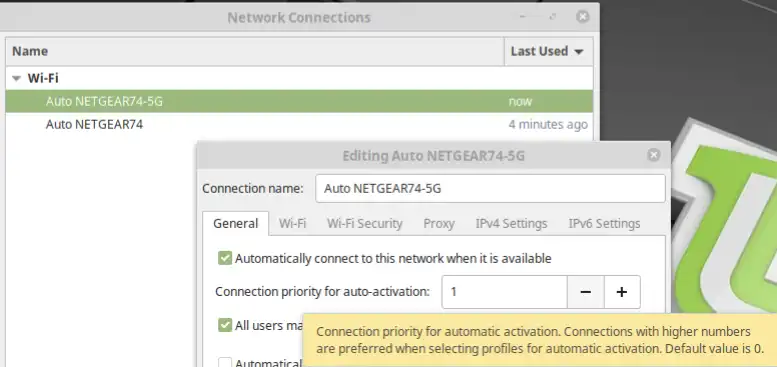Select the Auto NETGEAR74-5G connection row

(299, 102)
